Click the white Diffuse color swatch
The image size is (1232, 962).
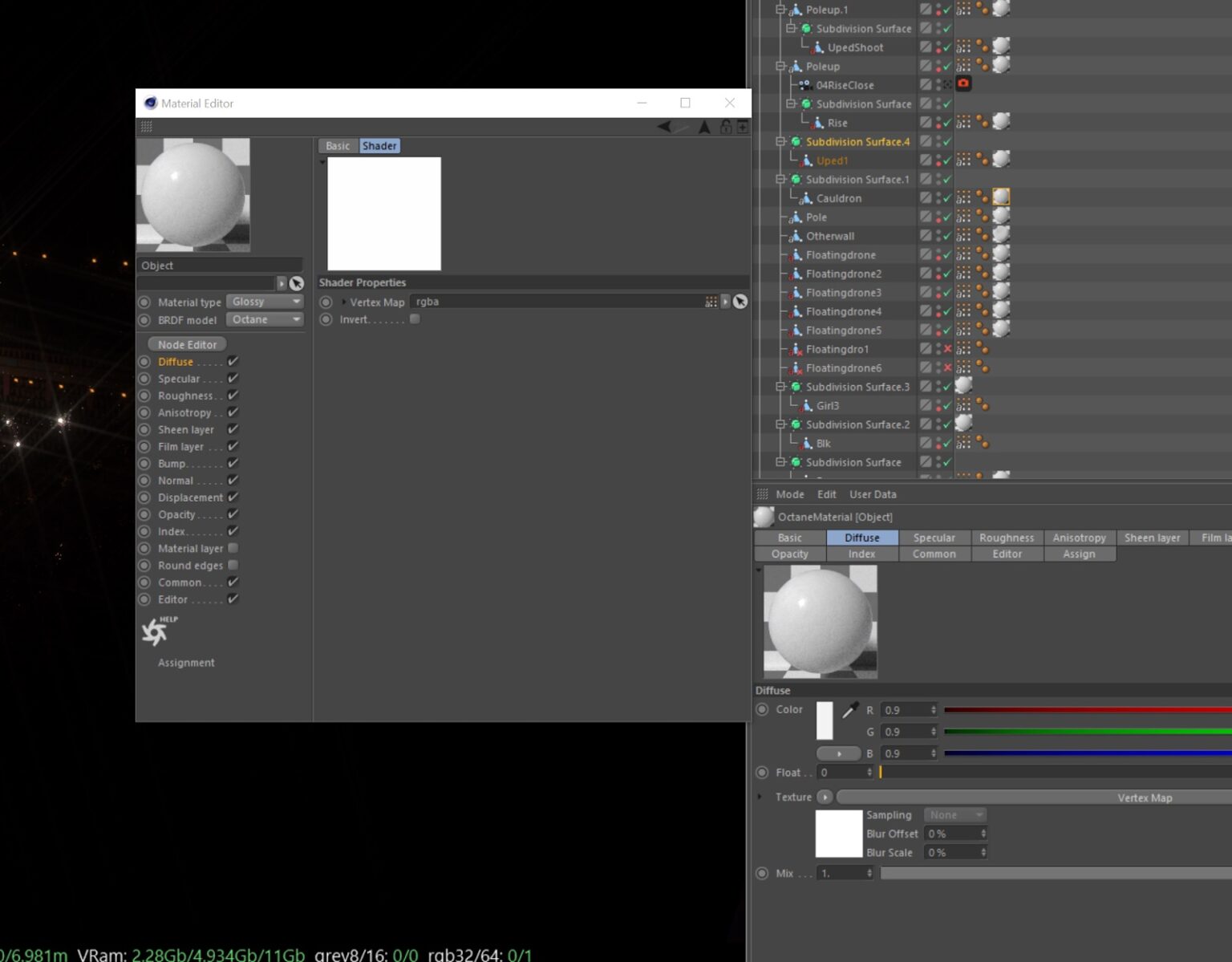click(825, 720)
